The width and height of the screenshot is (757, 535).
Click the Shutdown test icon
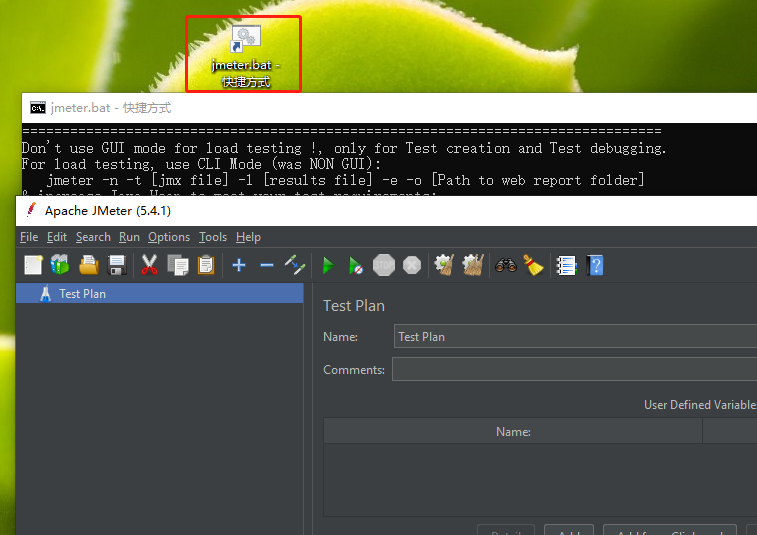tap(412, 265)
